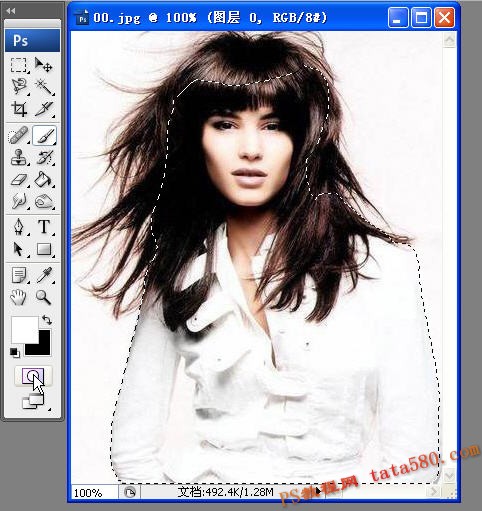
Task: Click the zoom percentage field showing 100%
Action: (94, 493)
